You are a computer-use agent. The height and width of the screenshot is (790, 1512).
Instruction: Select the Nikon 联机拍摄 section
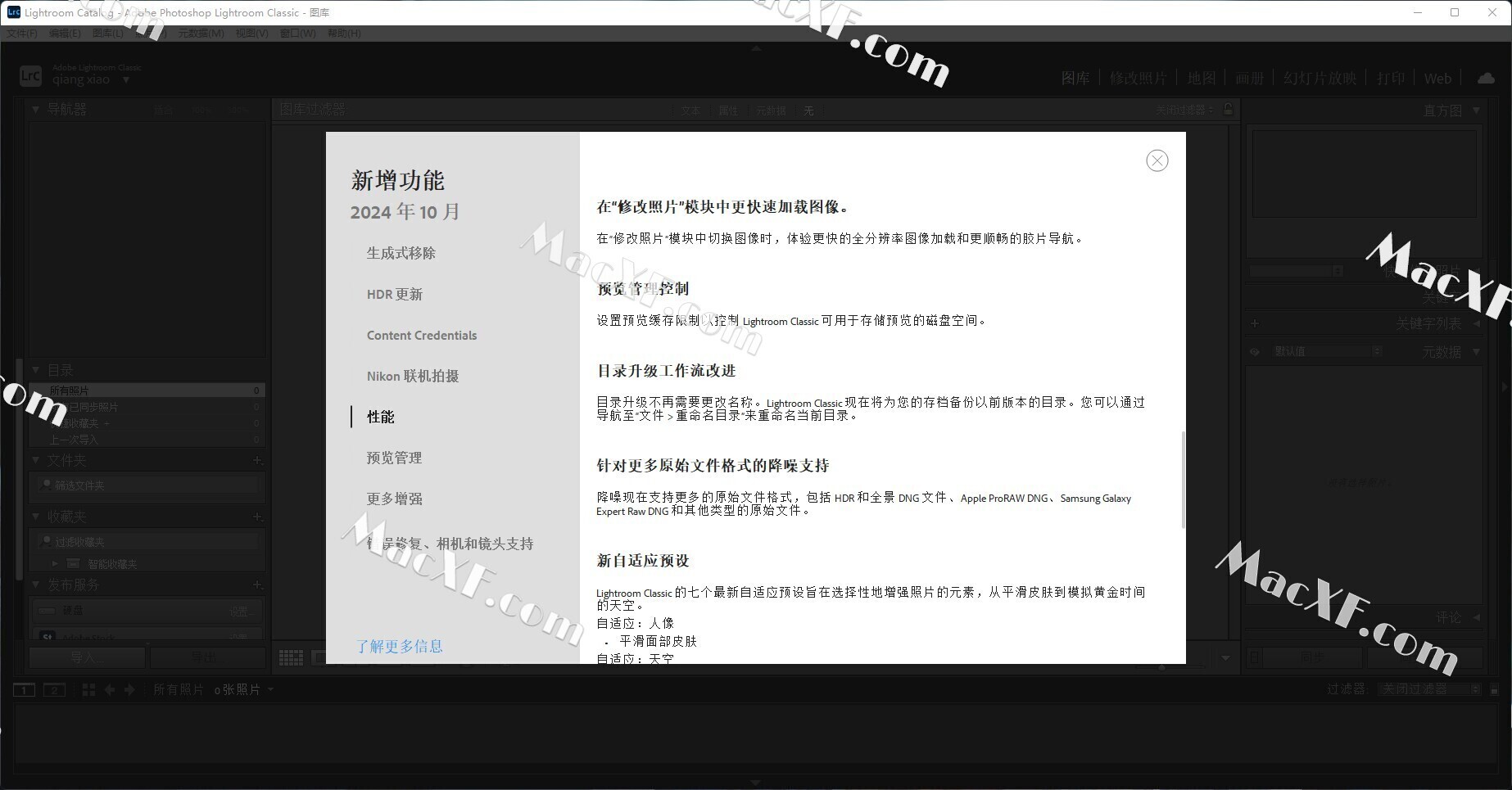pos(412,376)
